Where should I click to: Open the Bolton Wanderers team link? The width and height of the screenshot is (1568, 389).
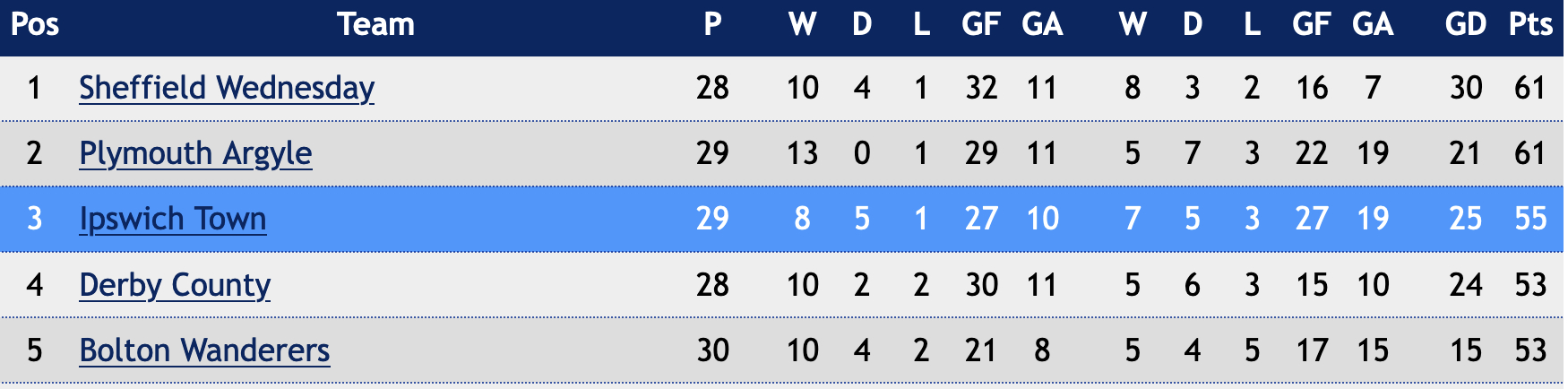point(204,350)
